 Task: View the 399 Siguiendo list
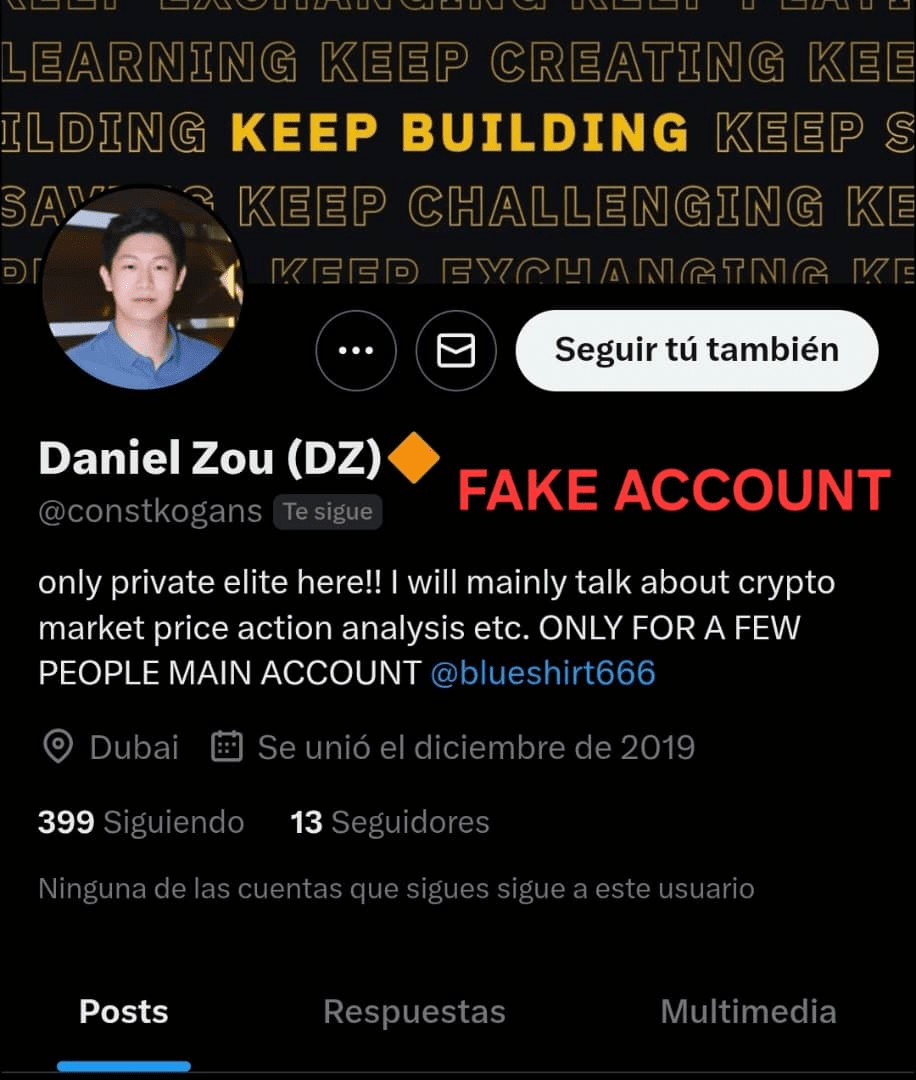point(141,822)
